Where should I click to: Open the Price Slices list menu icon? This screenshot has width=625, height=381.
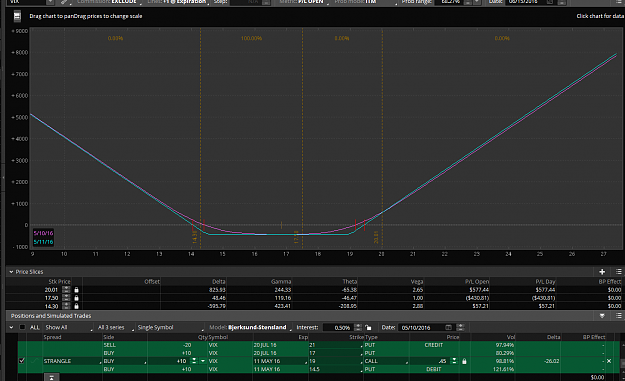(x=619, y=272)
